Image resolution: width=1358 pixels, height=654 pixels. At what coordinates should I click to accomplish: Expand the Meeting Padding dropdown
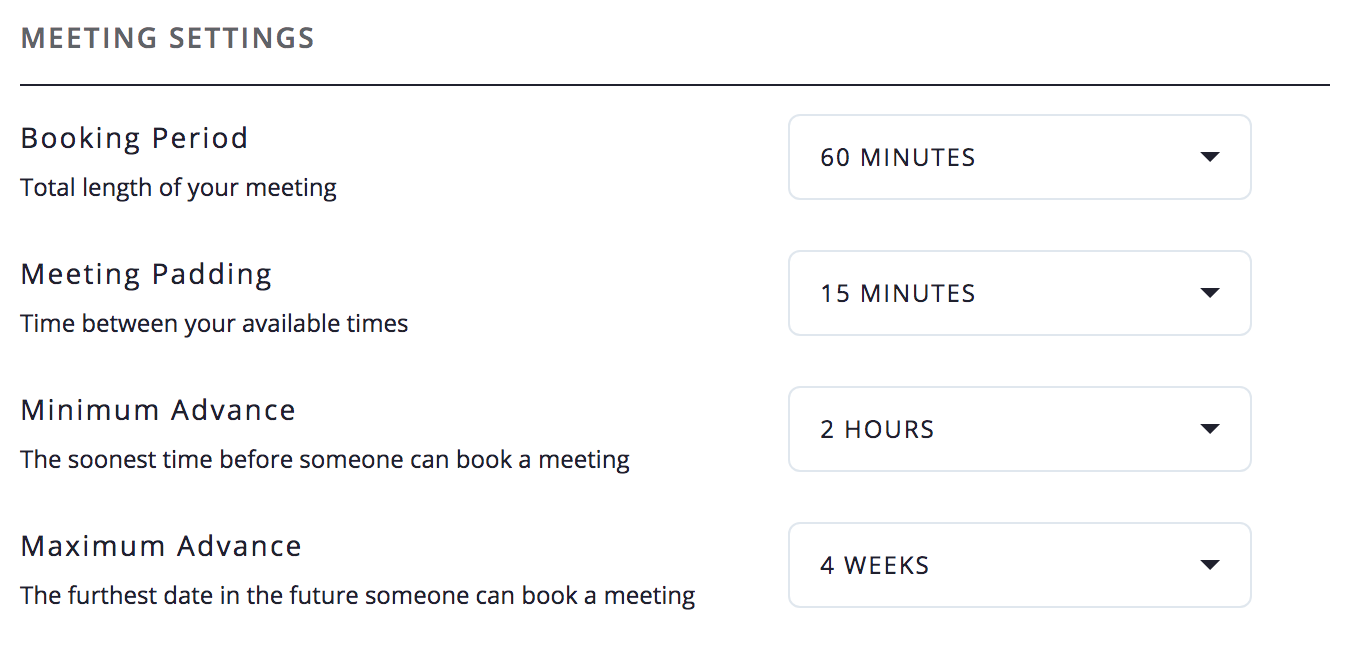pos(1019,293)
